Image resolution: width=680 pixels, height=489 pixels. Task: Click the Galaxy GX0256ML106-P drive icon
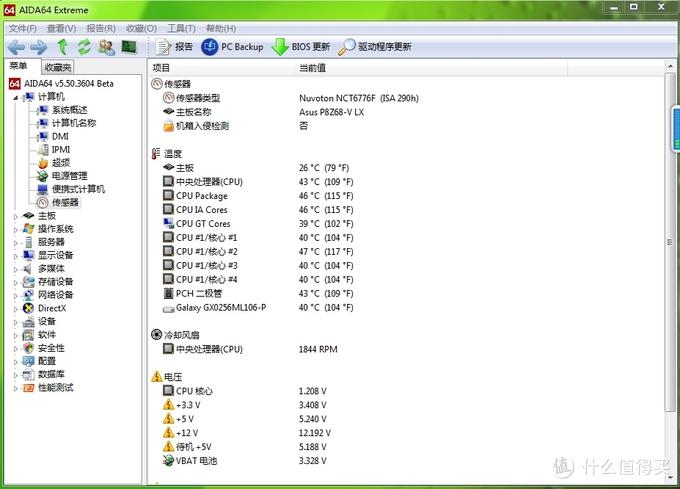coord(168,309)
